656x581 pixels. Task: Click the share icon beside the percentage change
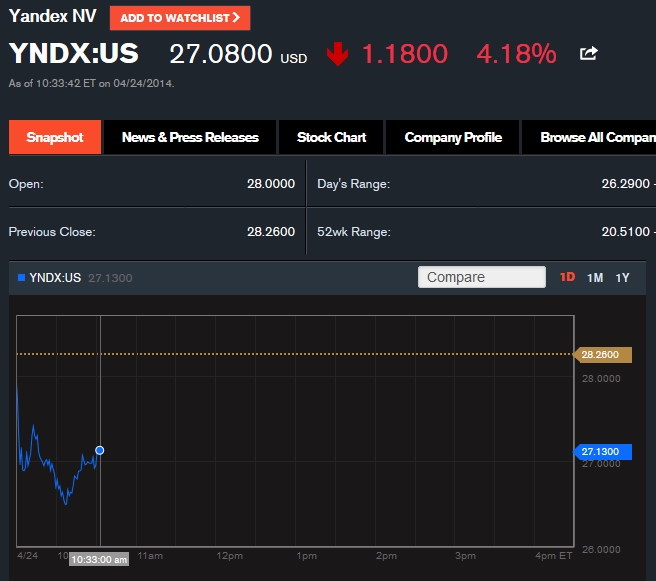[589, 54]
